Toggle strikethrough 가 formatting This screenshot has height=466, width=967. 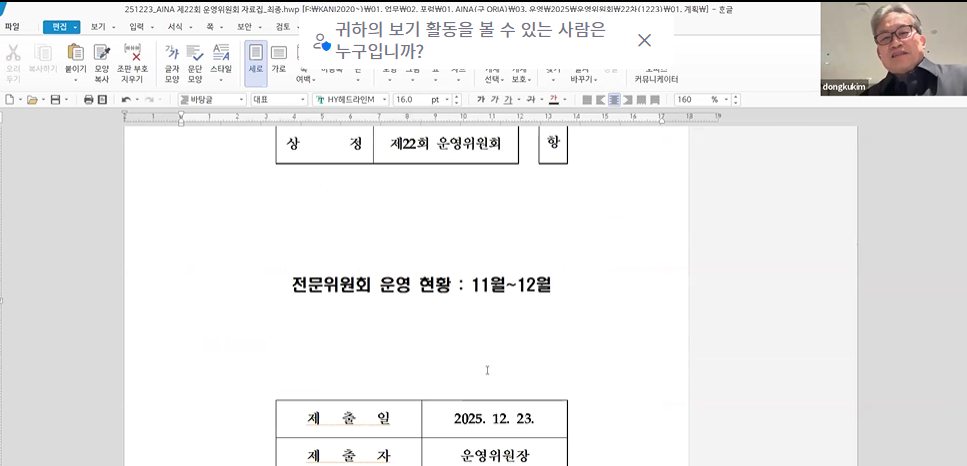click(x=530, y=99)
